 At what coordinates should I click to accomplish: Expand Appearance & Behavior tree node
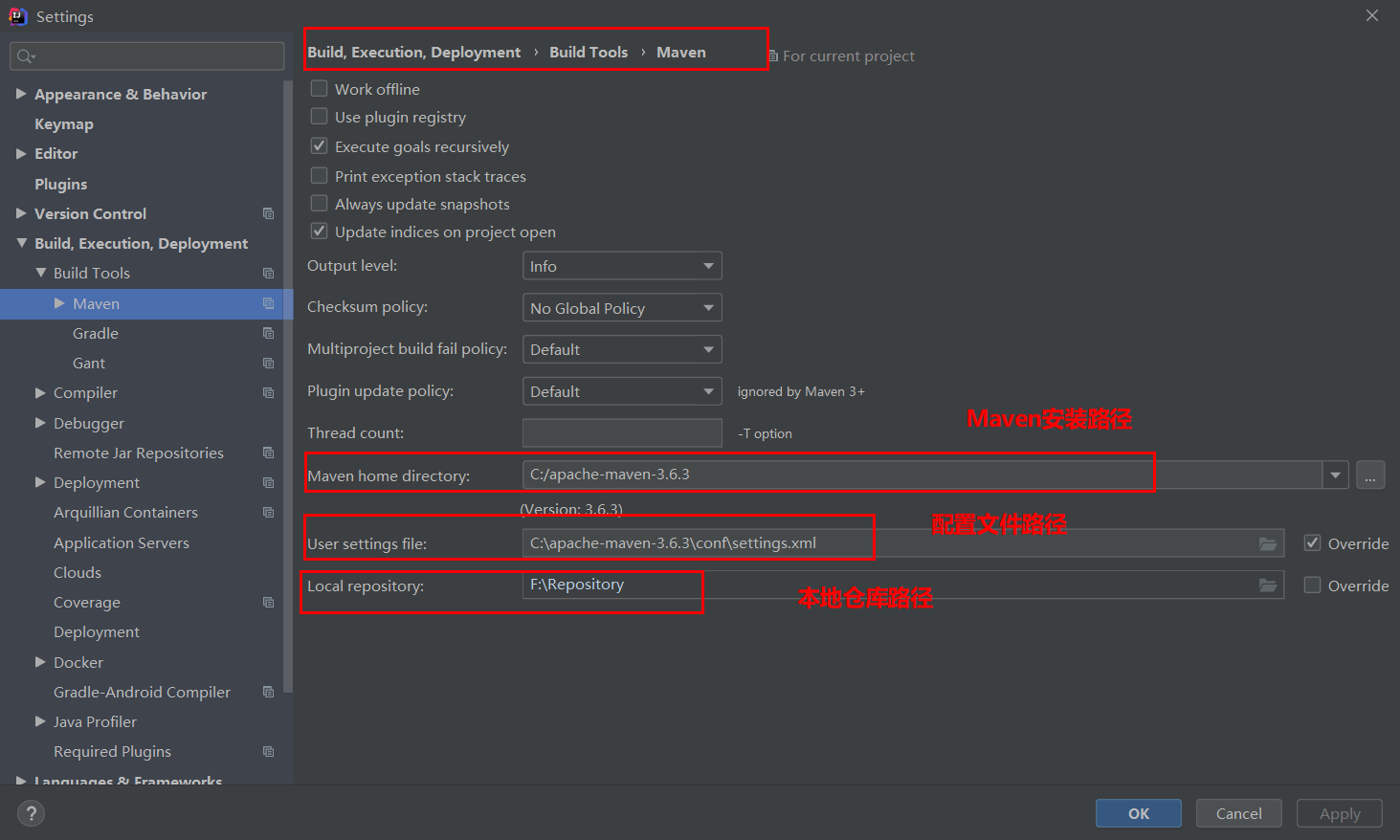coord(21,94)
